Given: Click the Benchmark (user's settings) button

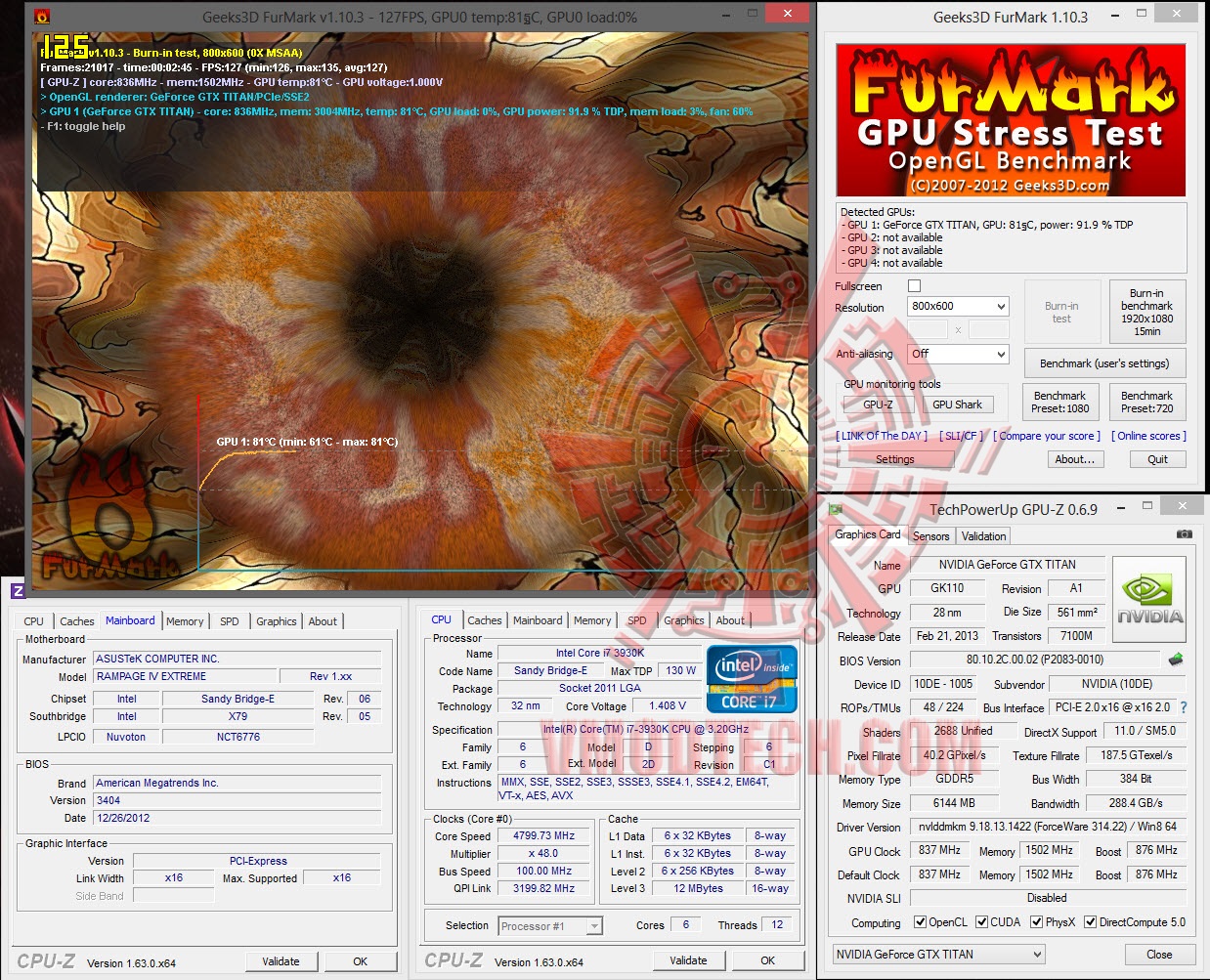Looking at the screenshot, I should [1104, 363].
